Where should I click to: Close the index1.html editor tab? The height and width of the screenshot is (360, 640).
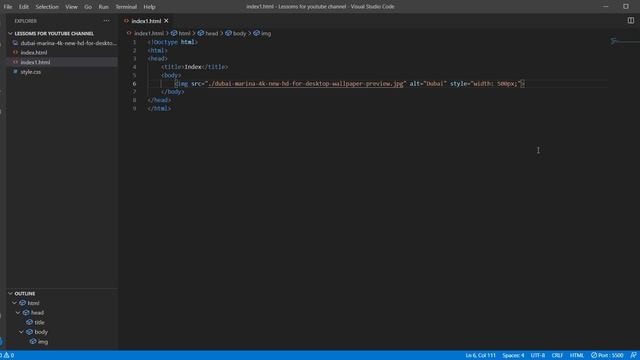tap(166, 21)
